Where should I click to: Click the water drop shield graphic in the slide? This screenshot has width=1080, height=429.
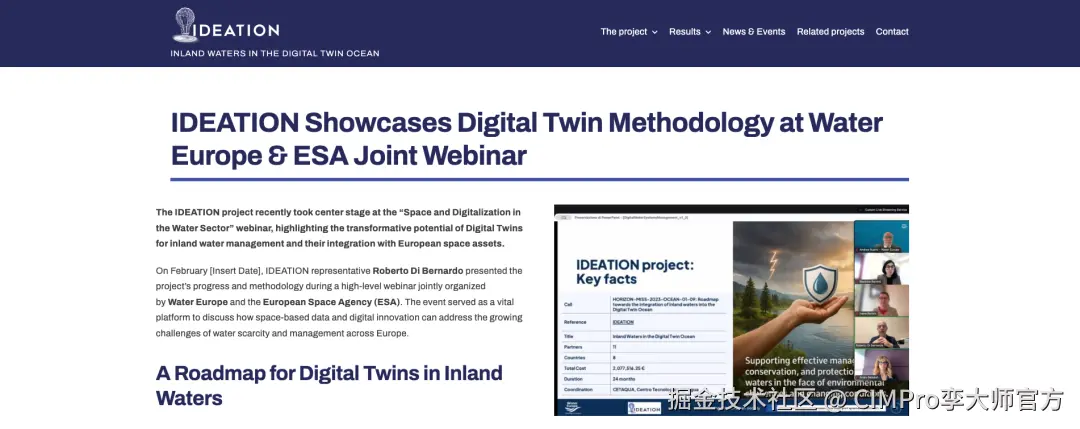coord(820,284)
